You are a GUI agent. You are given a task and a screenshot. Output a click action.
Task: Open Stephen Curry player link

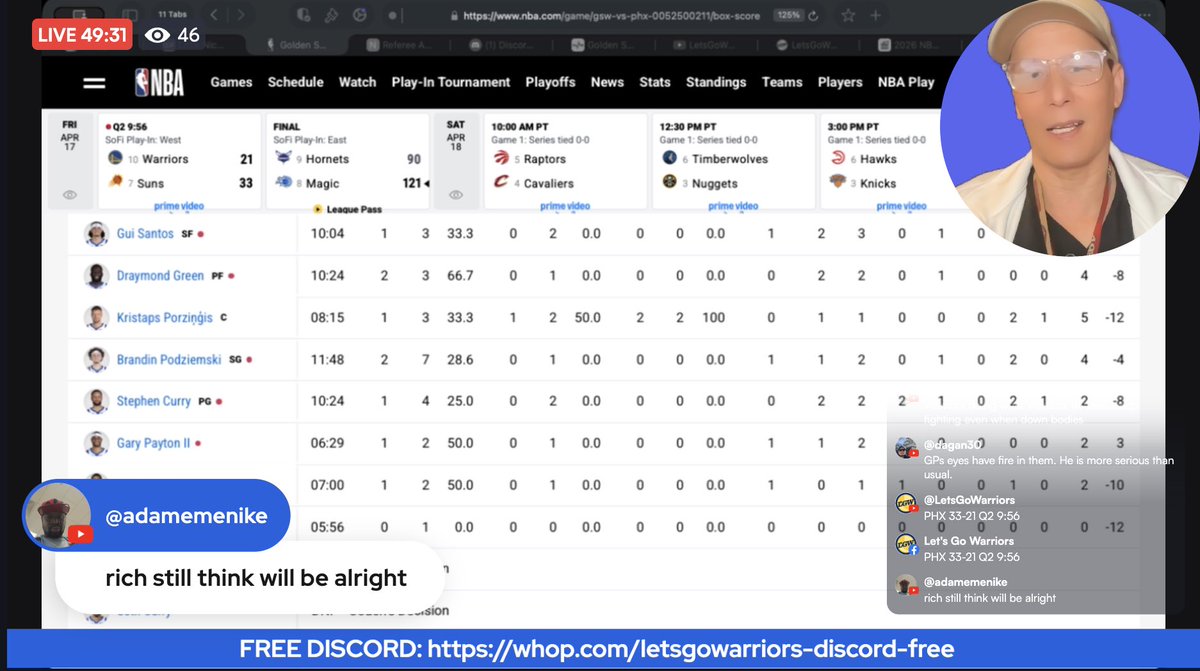pyautogui.click(x=153, y=401)
